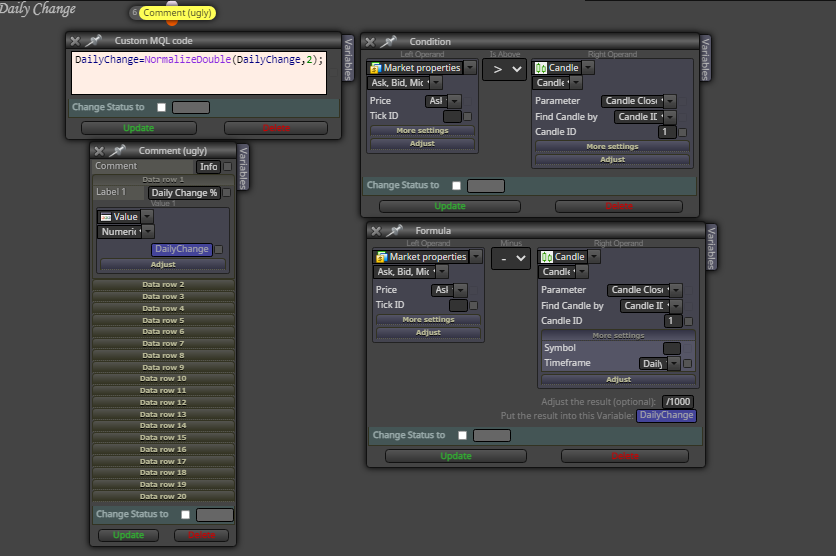836x556 pixels.
Task: Click the Tick ID field in Formula panel
Action: (x=458, y=305)
